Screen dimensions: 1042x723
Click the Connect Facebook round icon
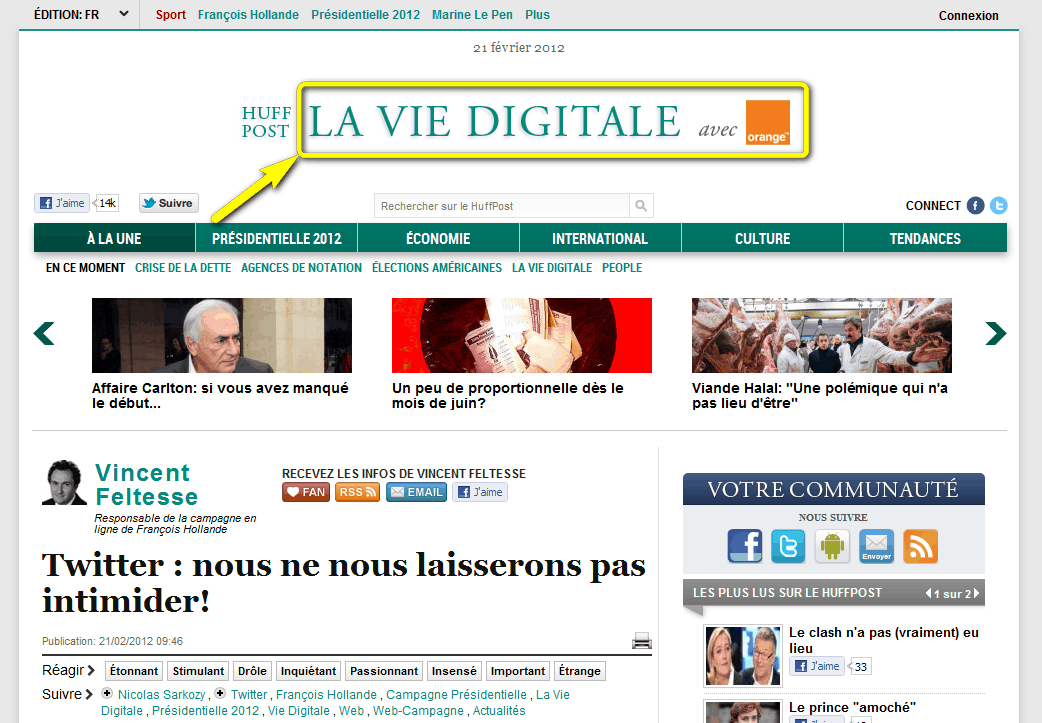[x=975, y=205]
